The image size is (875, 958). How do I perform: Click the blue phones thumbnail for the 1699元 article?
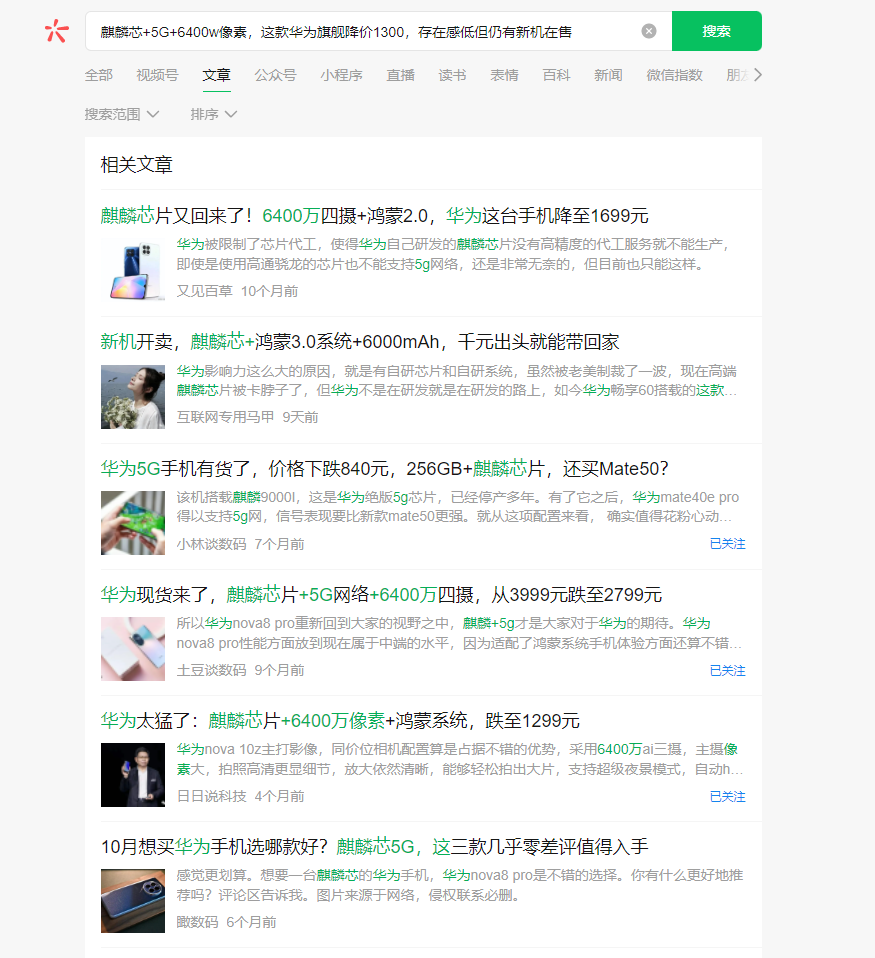point(133,271)
